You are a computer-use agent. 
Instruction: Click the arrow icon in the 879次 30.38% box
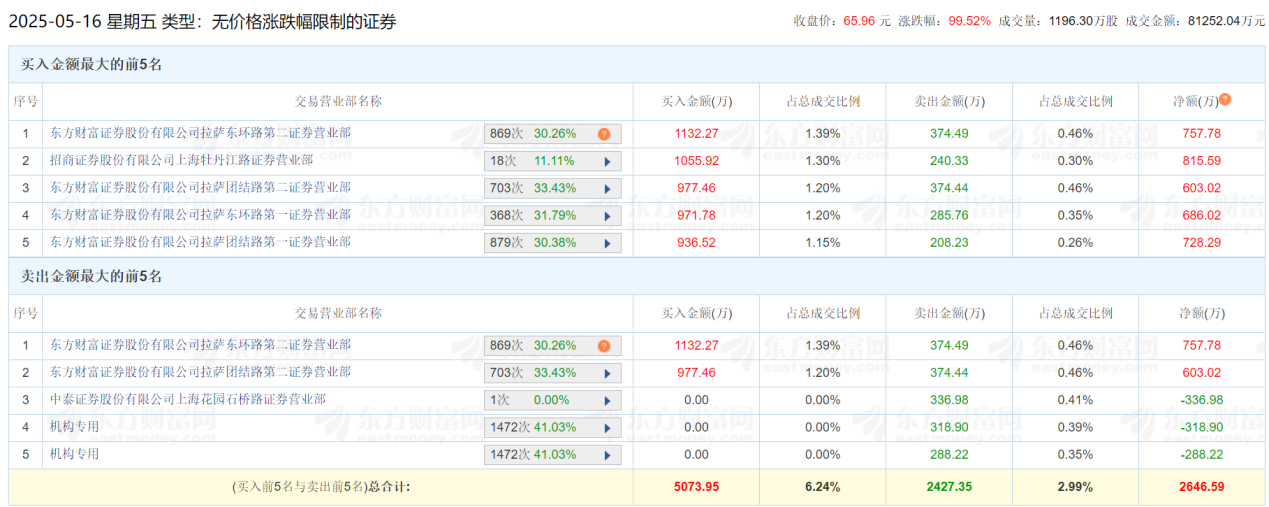click(606, 243)
